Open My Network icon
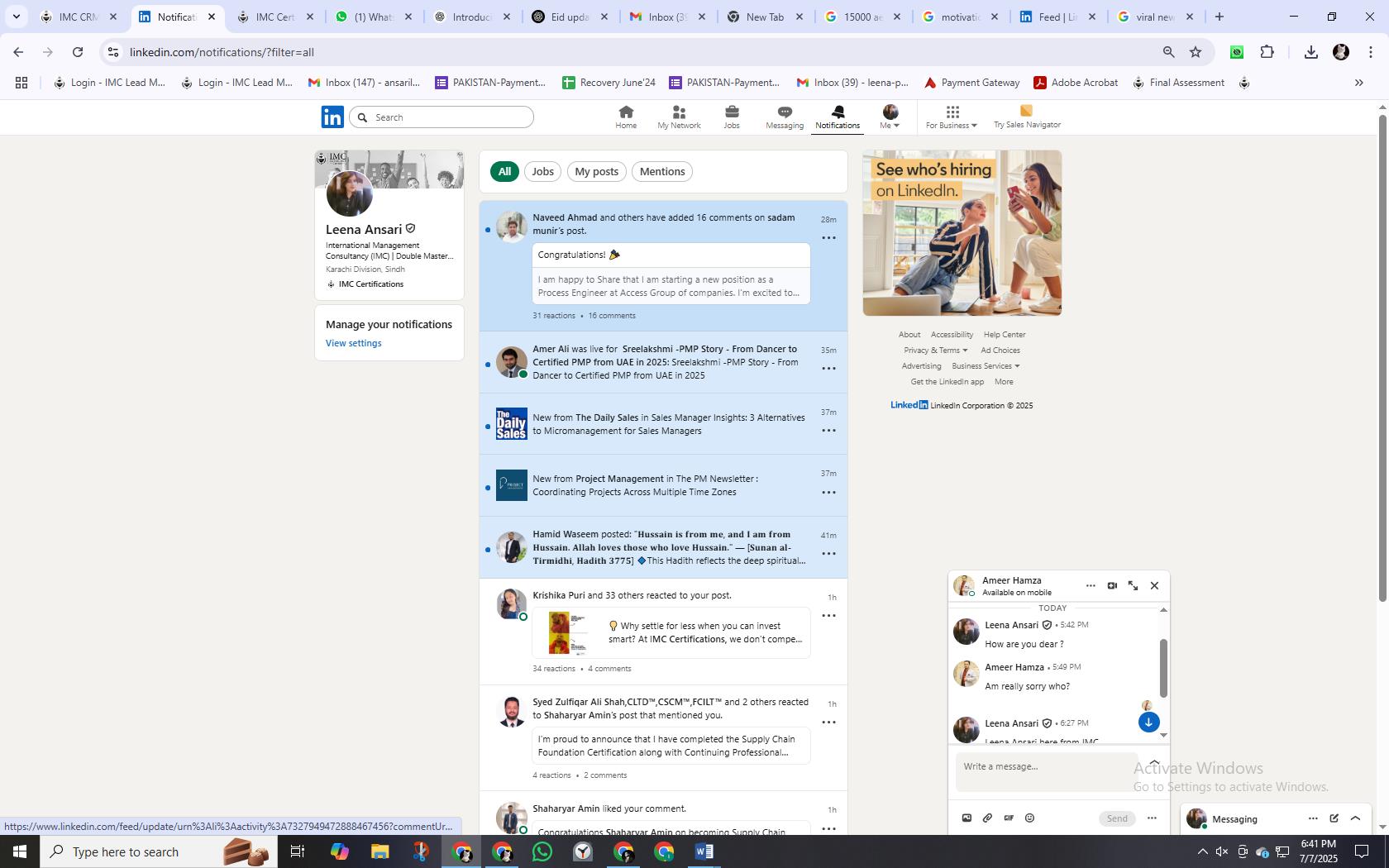This screenshot has width=1389, height=868. [679, 112]
